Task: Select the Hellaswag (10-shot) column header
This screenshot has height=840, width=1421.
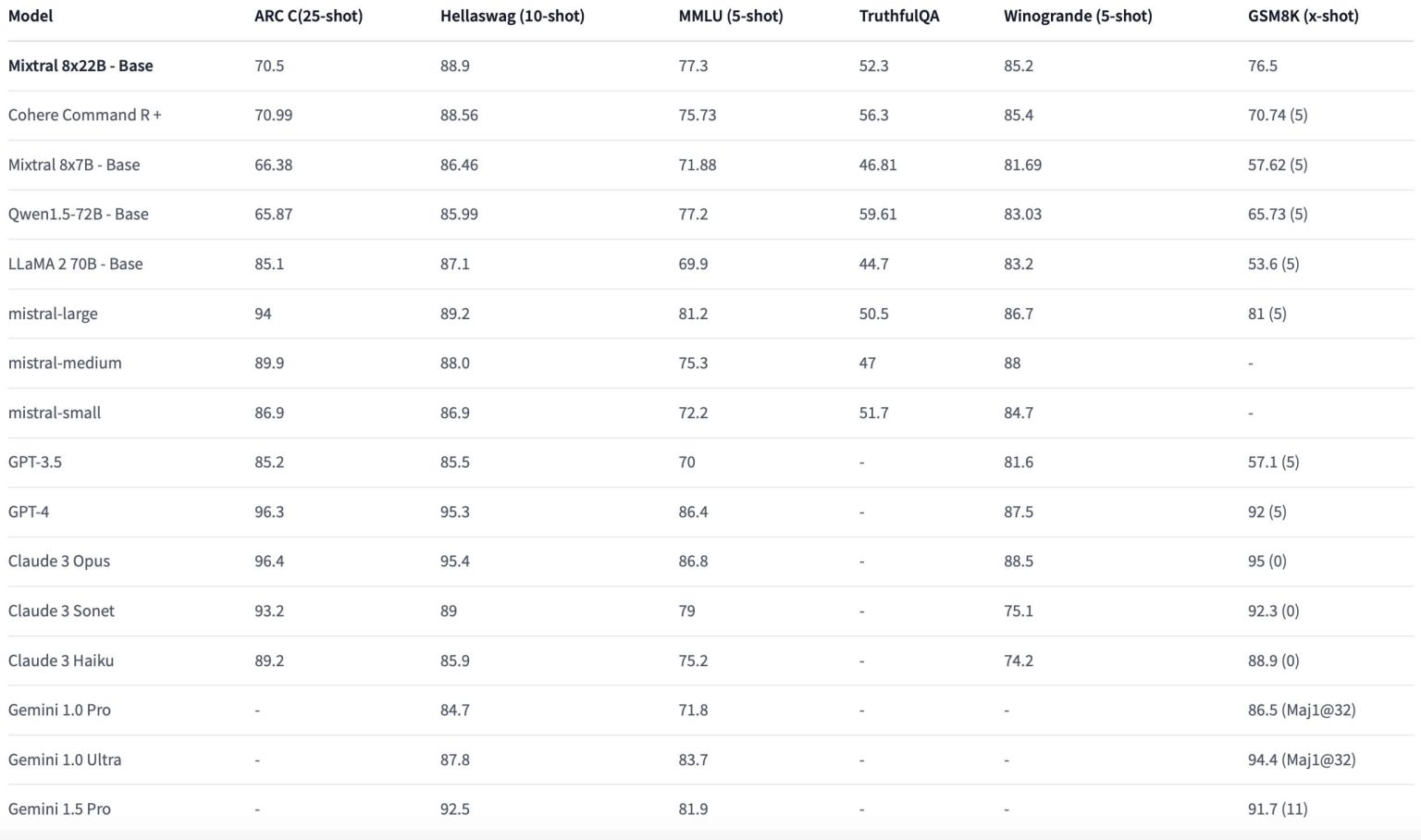Action: 512,16
